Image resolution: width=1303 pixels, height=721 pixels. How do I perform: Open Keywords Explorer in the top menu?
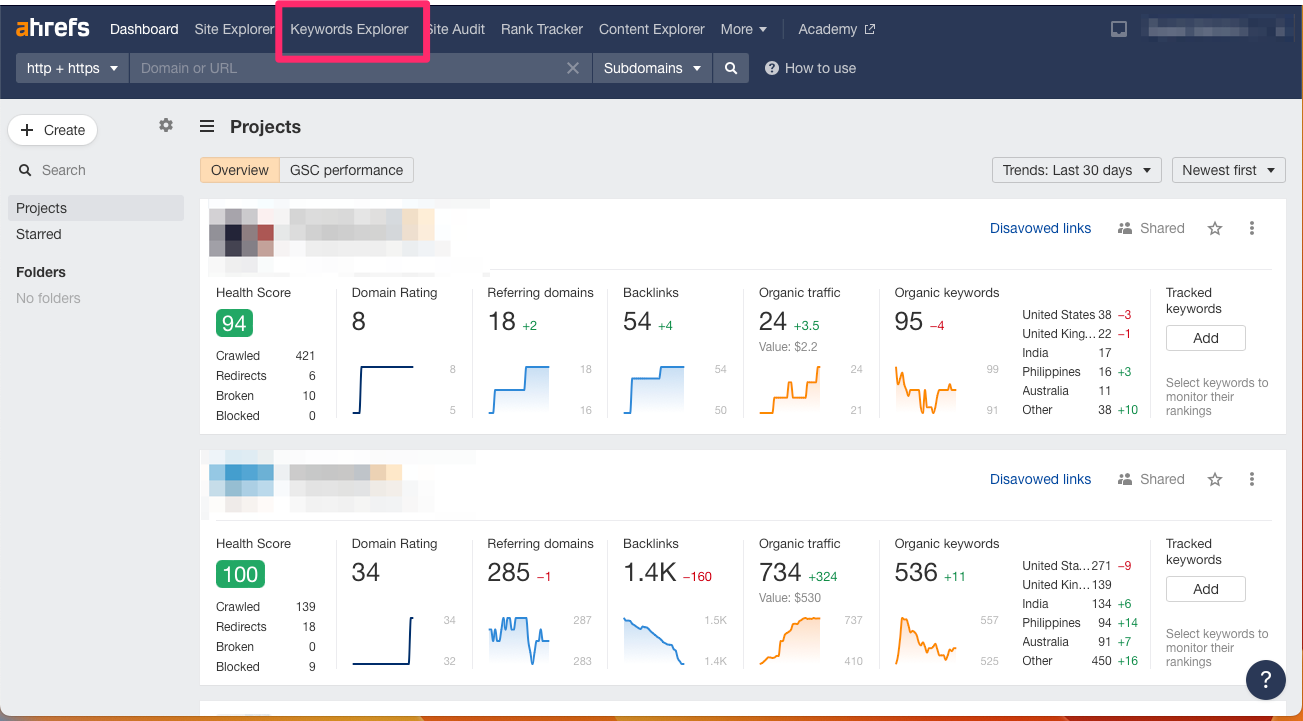click(349, 29)
